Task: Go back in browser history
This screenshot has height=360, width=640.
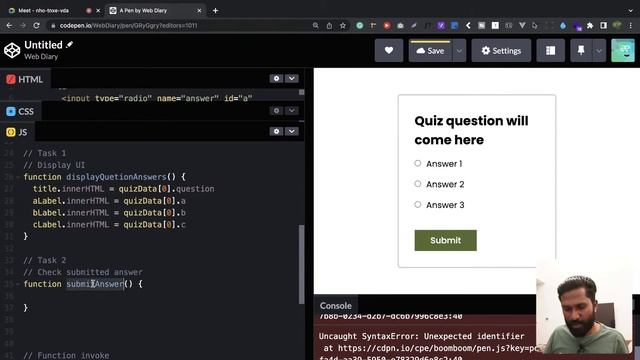Action: coord(9,25)
